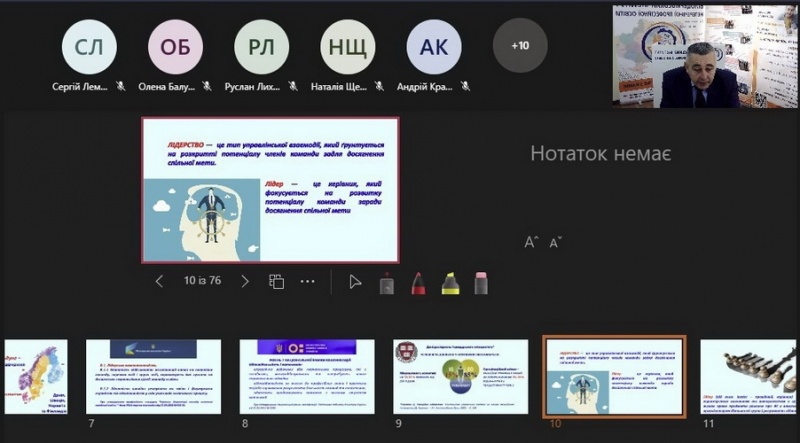Open slide 9 thumbnail
The image size is (800, 443).
[x=461, y=377]
